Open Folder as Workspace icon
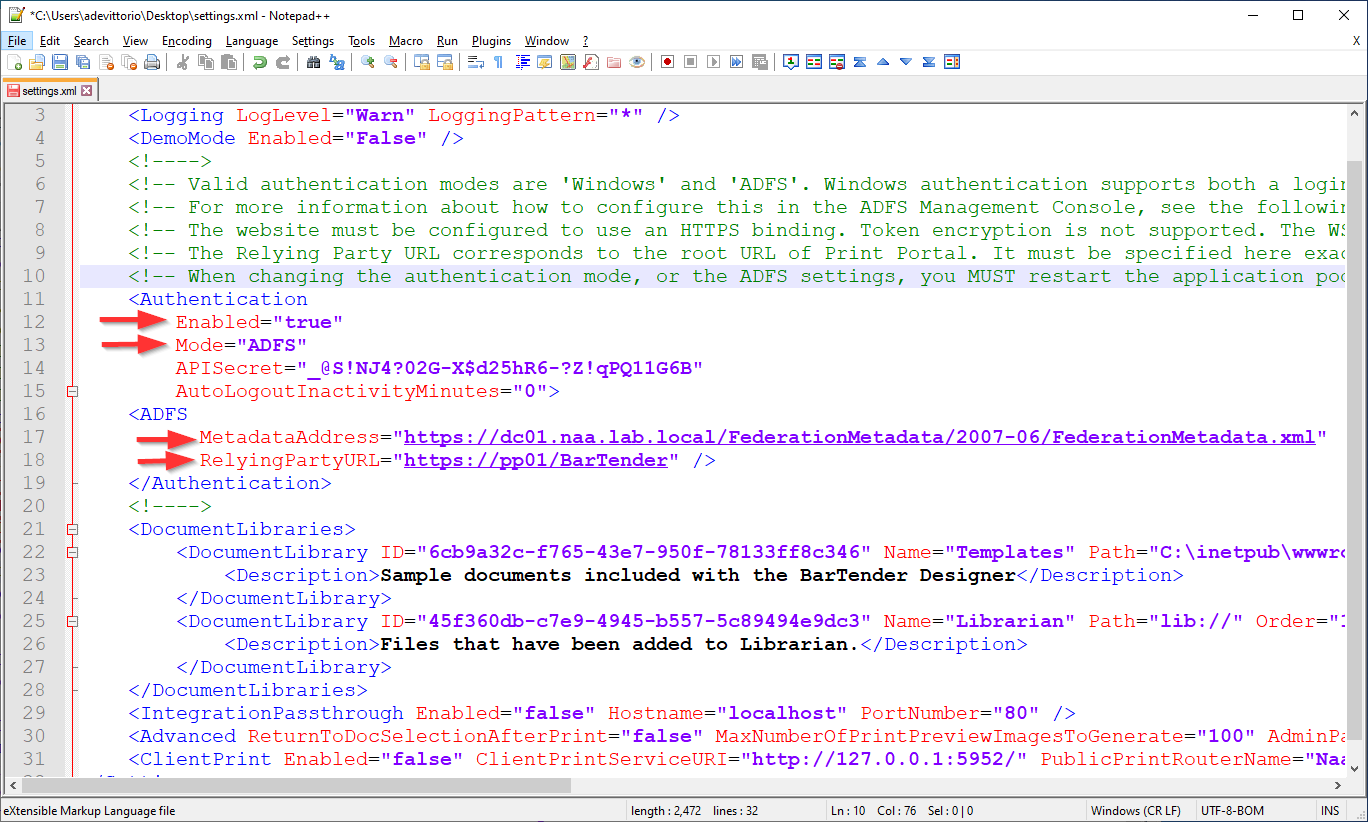Screen dimensions: 1368x822 [614, 62]
